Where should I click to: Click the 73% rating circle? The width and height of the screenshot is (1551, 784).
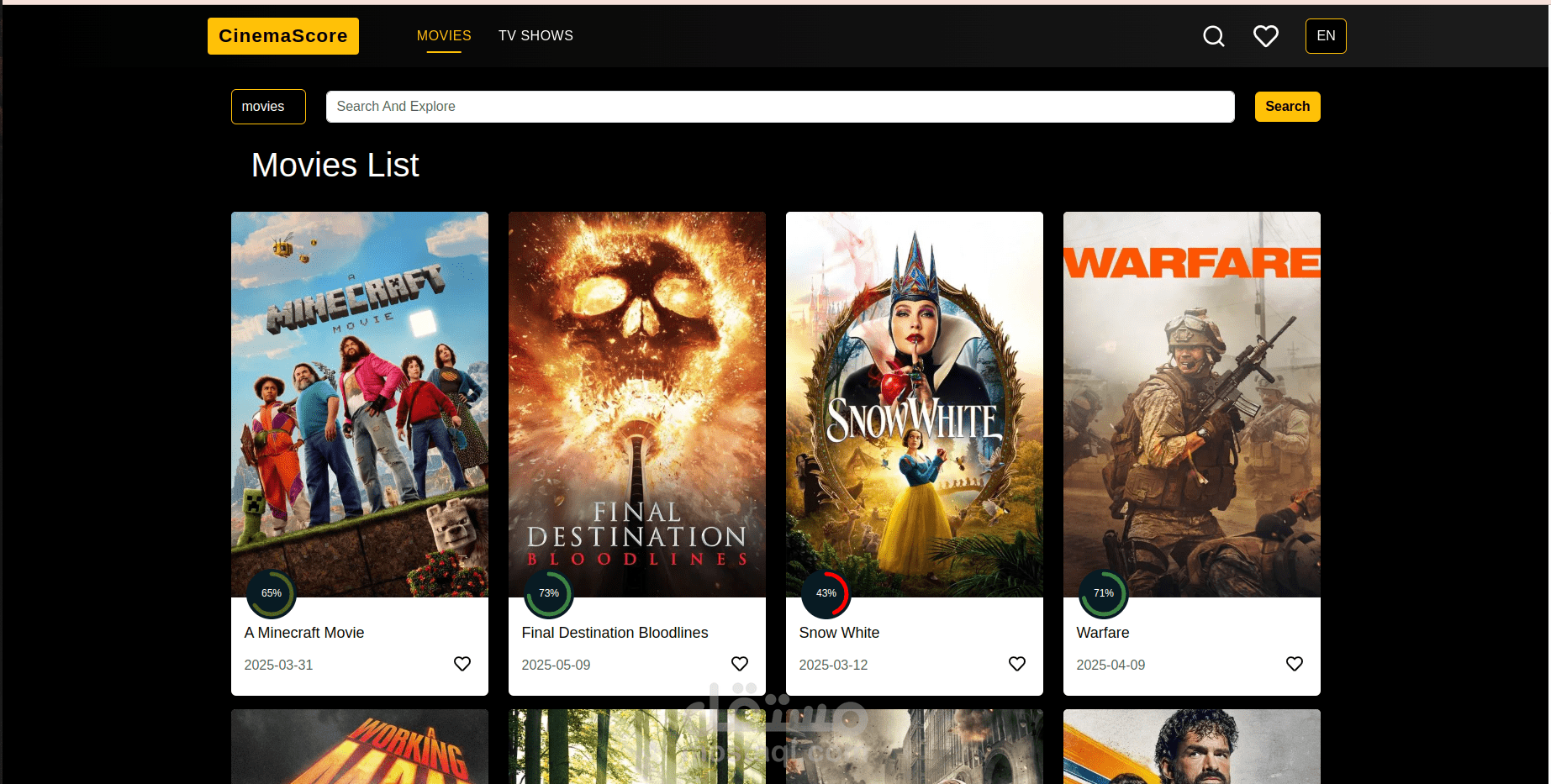(548, 593)
